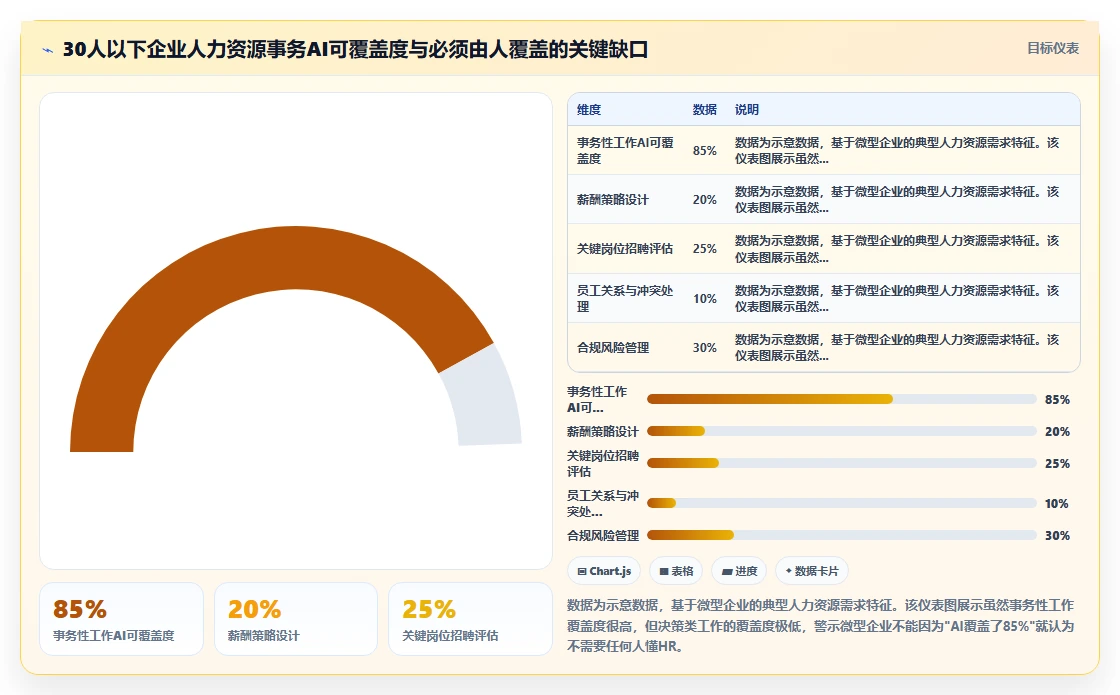Image resolution: width=1120 pixels, height=695 pixels.
Task: Click the 25% value in the table
Action: 704,249
